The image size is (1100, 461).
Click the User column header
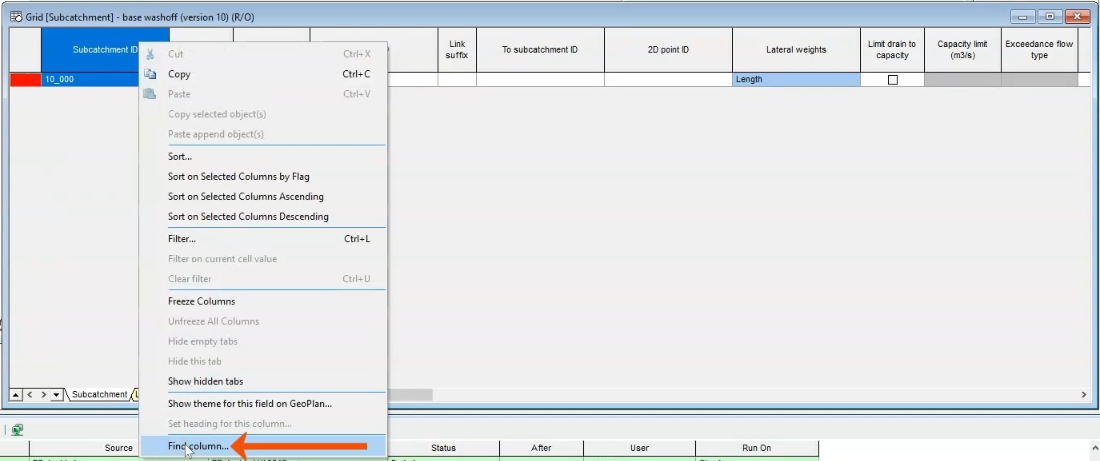(x=639, y=448)
